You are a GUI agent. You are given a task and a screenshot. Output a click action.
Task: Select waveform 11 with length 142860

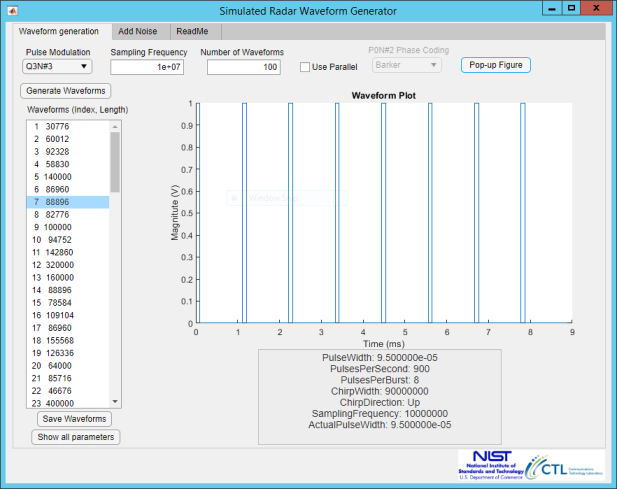click(68, 252)
